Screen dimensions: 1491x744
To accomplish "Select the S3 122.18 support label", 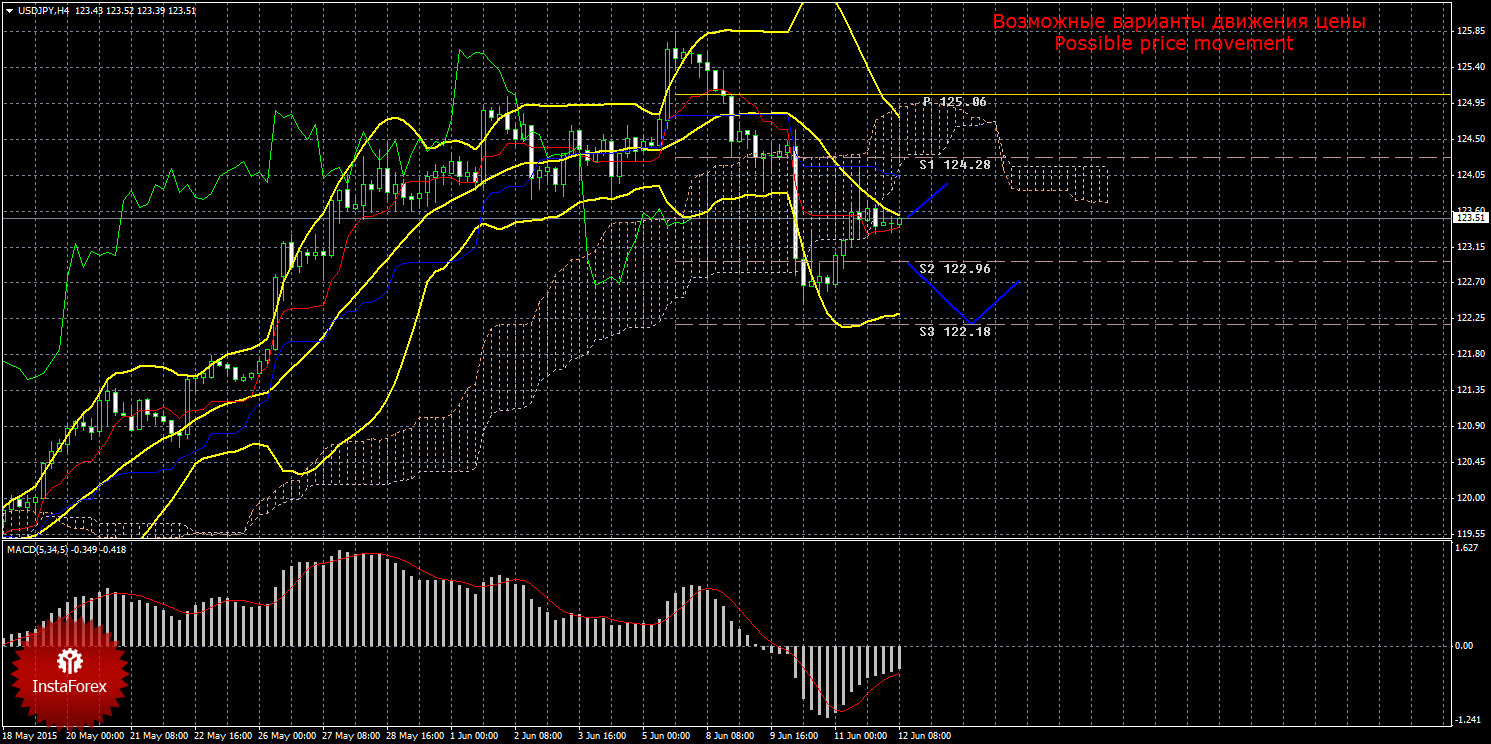I will [x=954, y=331].
